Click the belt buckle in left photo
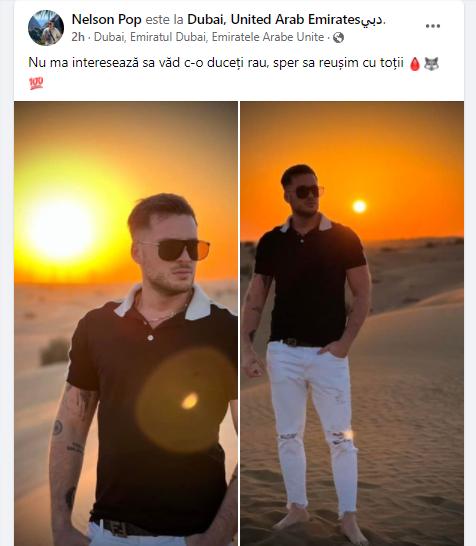The width and height of the screenshot is (476, 546). point(120,529)
